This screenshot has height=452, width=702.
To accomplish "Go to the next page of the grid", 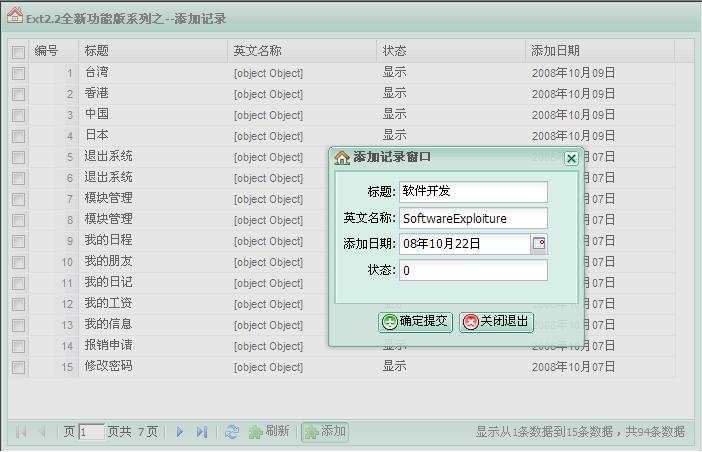I will pyautogui.click(x=180, y=432).
